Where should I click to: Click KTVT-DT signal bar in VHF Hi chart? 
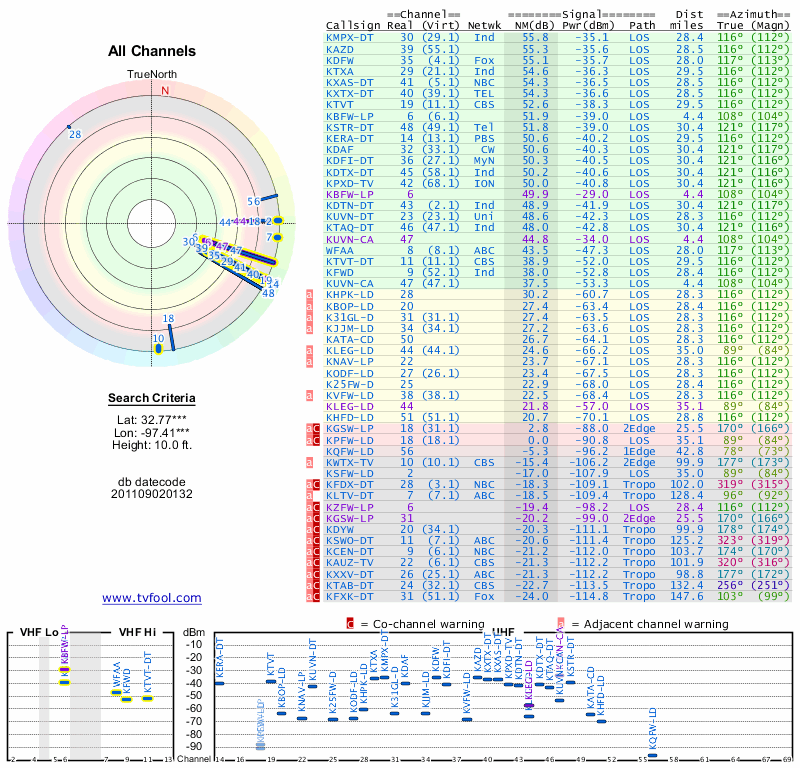(147, 698)
